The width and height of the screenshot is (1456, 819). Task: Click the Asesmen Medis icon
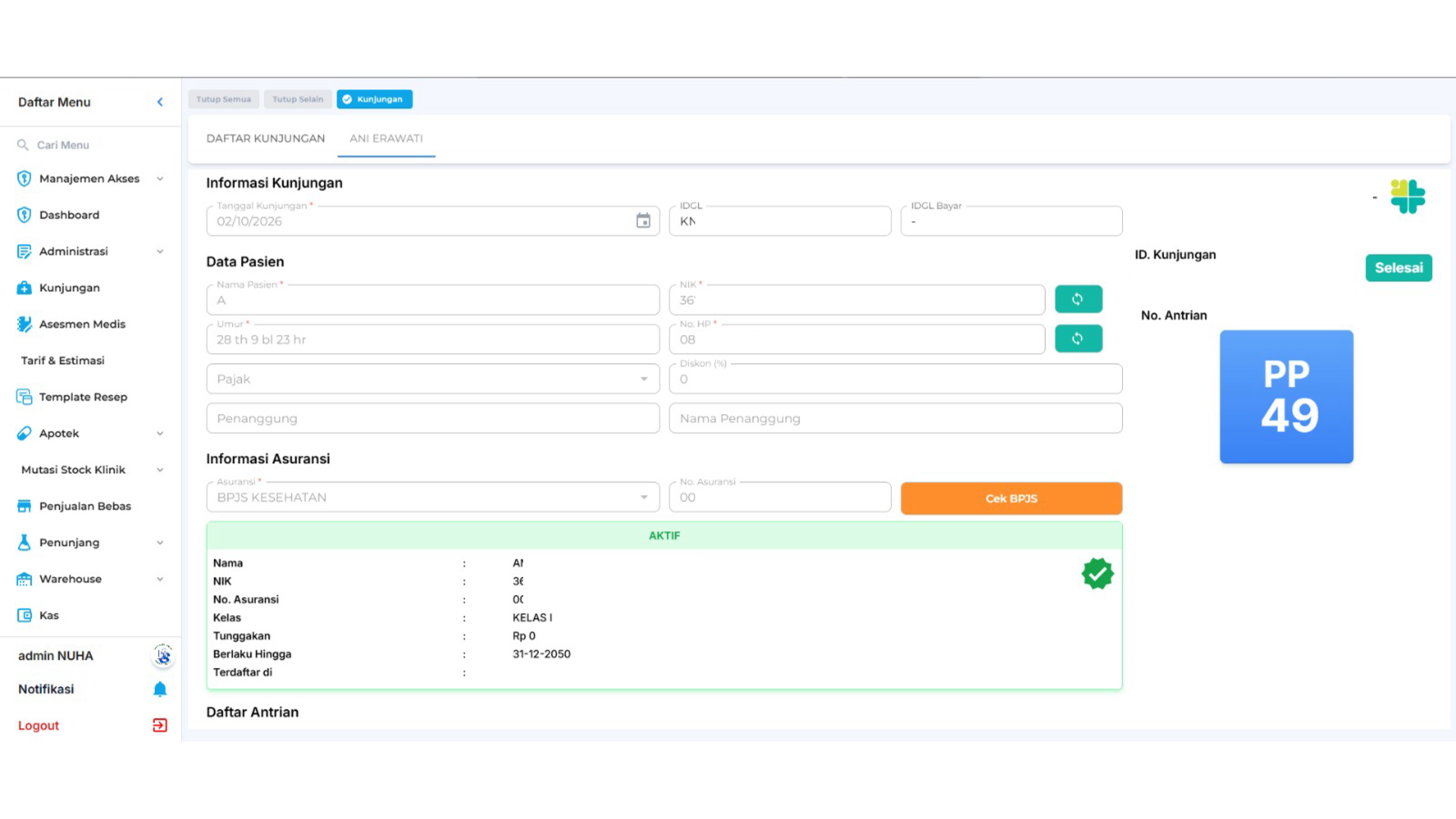pos(25,324)
